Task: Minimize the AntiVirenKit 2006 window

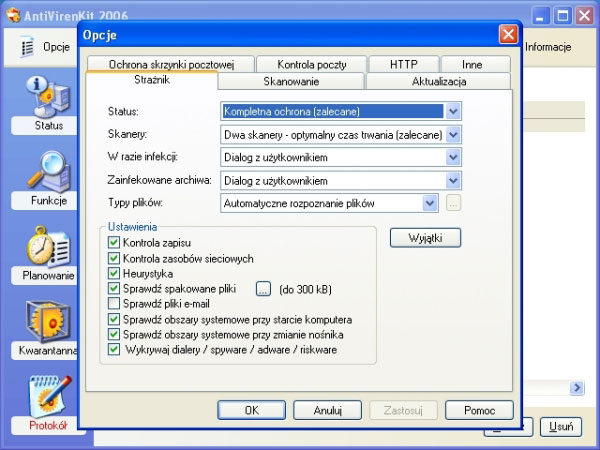Action: (540, 16)
